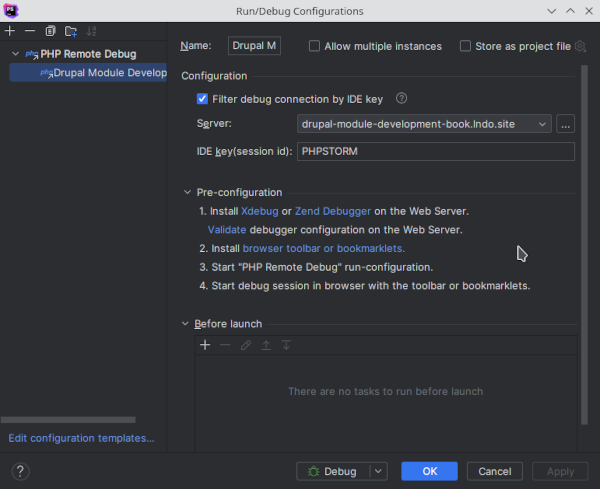Remove the selected configuration

pyautogui.click(x=30, y=31)
